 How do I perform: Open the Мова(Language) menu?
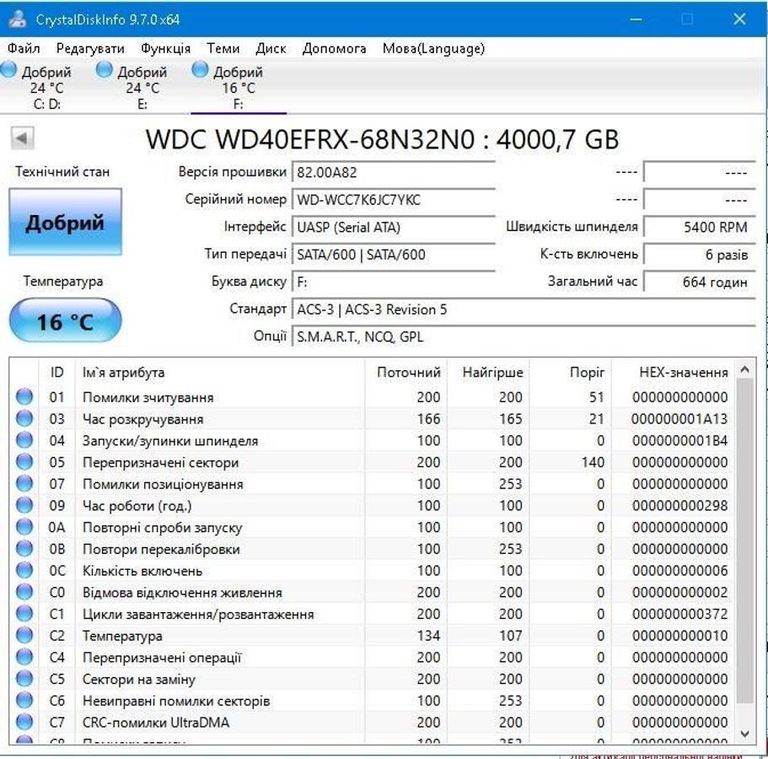434,48
